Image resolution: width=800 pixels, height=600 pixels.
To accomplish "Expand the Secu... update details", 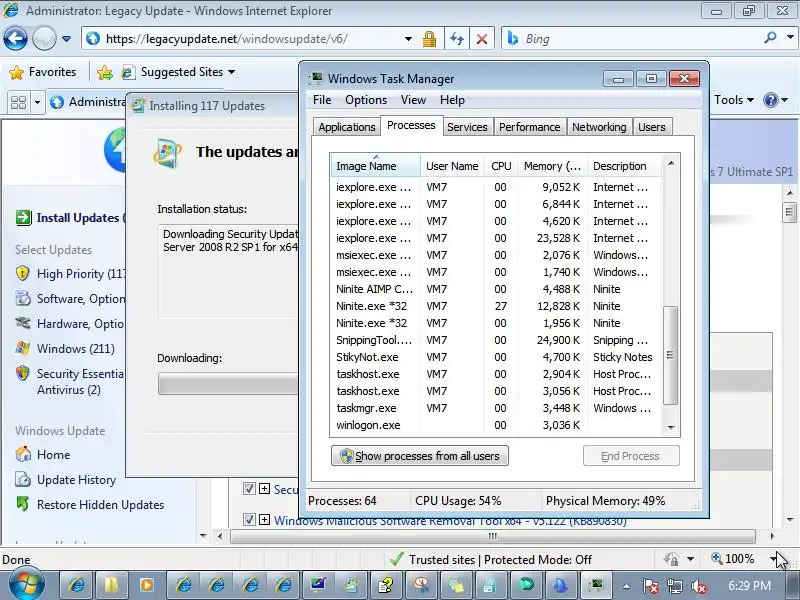I will pos(264,489).
